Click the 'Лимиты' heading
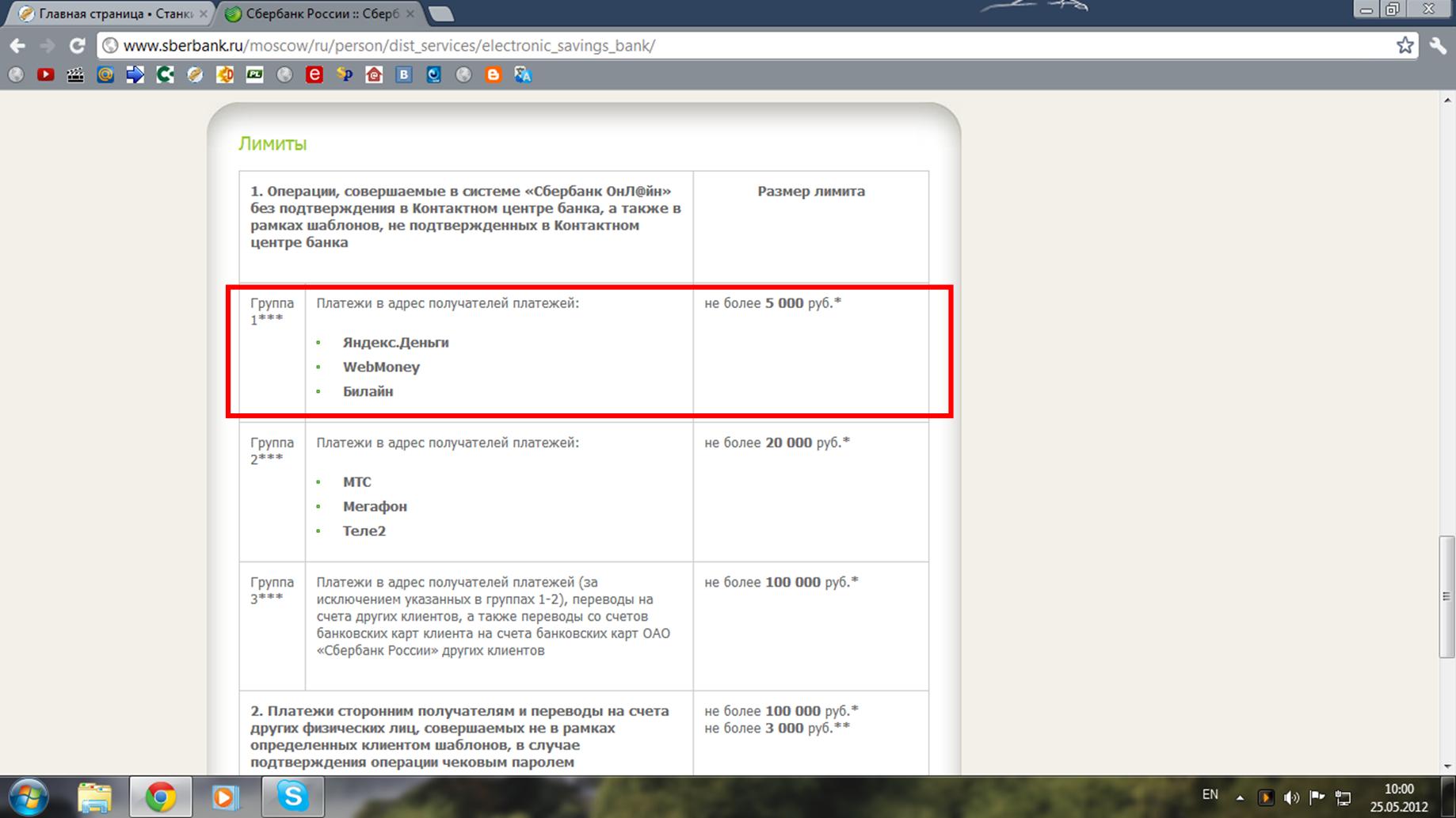1456x818 pixels. pyautogui.click(x=273, y=143)
